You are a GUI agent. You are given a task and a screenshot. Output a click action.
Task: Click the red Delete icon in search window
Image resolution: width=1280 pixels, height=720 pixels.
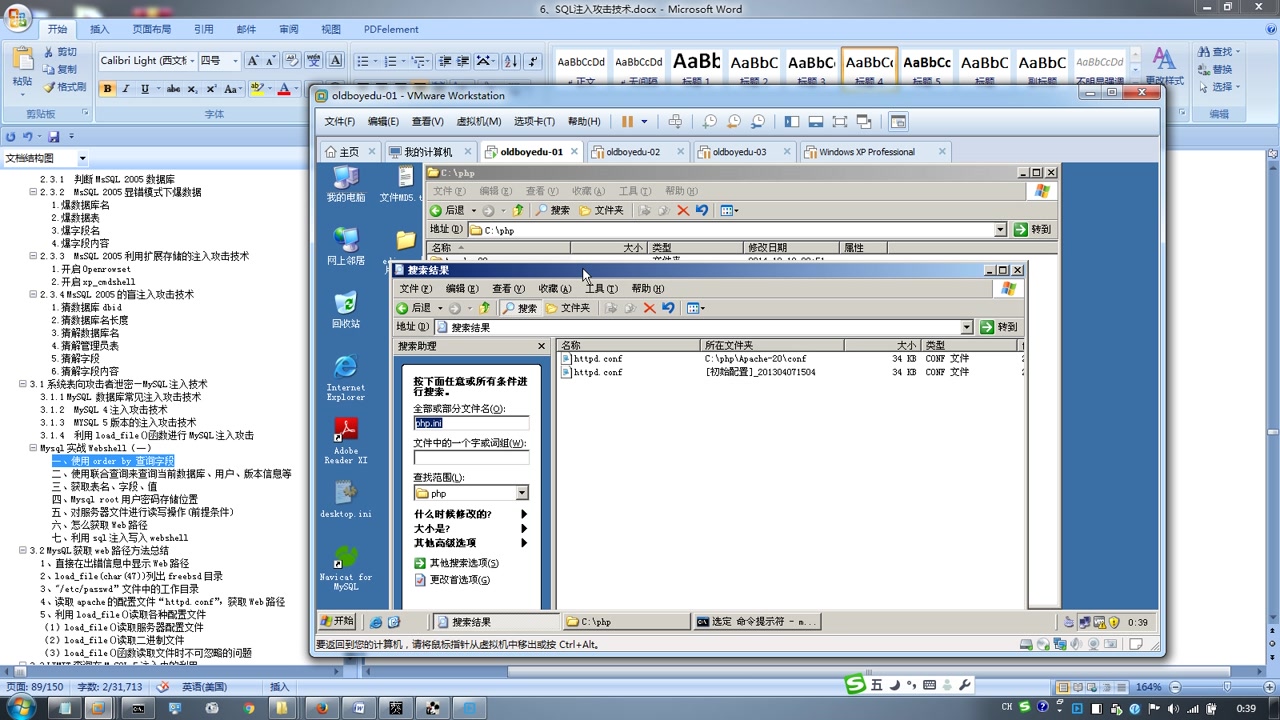(649, 308)
